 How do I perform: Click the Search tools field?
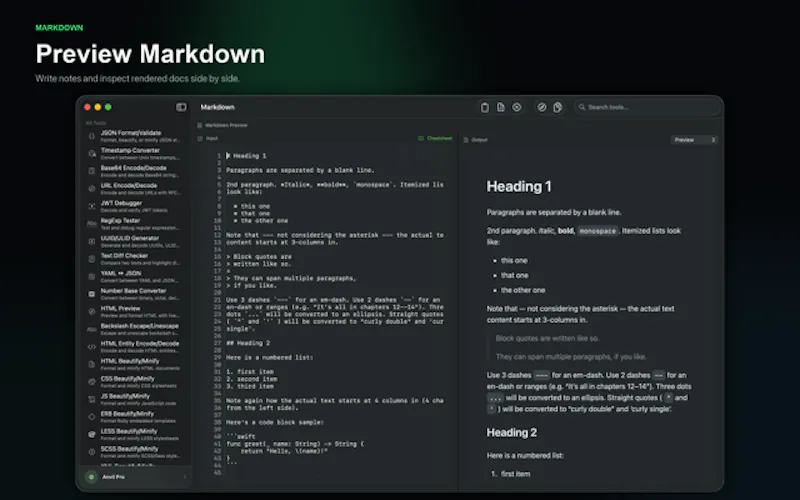pos(648,107)
